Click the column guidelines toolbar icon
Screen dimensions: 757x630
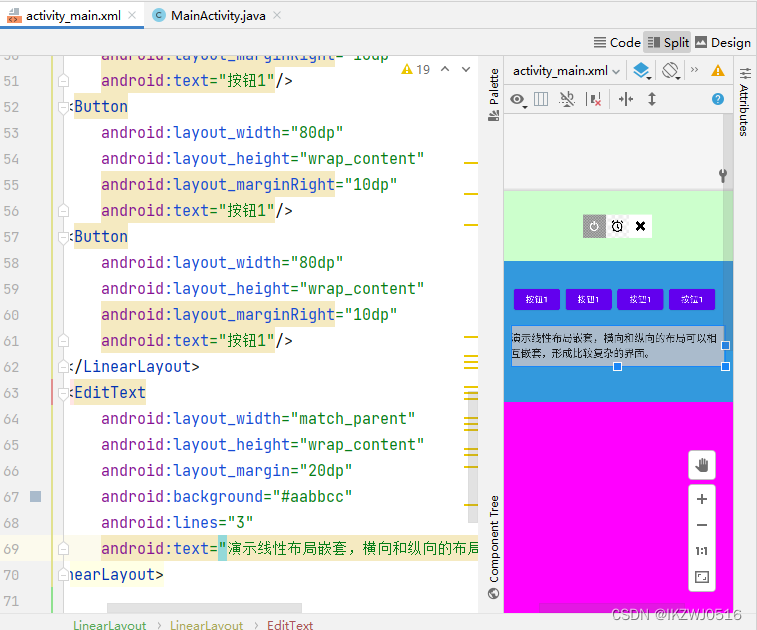click(x=541, y=99)
